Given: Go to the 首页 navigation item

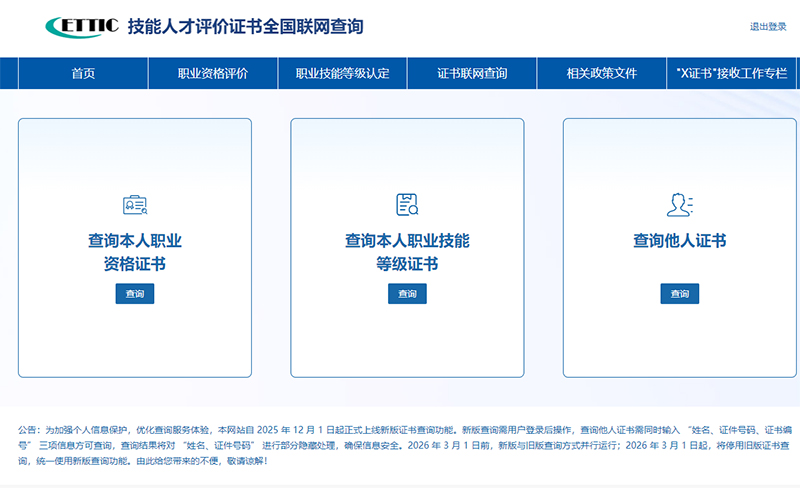Looking at the screenshot, I should tap(83, 73).
